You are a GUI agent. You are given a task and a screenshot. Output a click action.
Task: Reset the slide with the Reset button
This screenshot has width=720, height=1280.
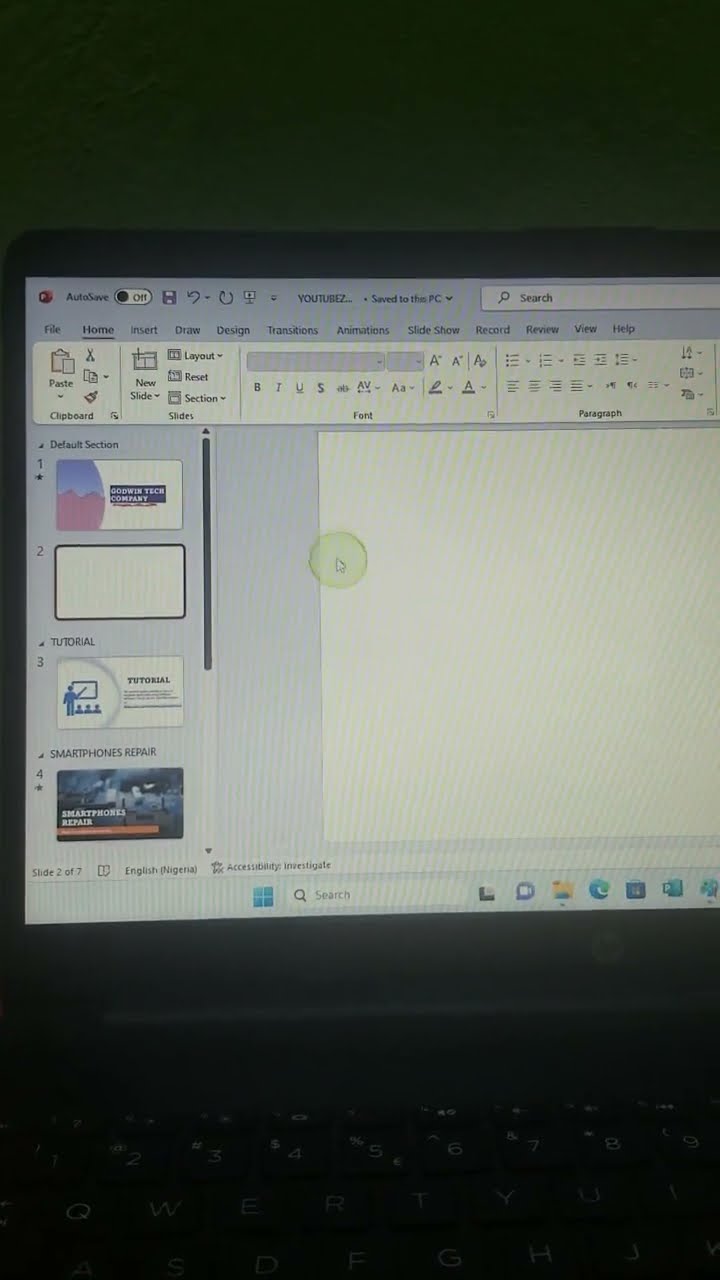pos(188,377)
